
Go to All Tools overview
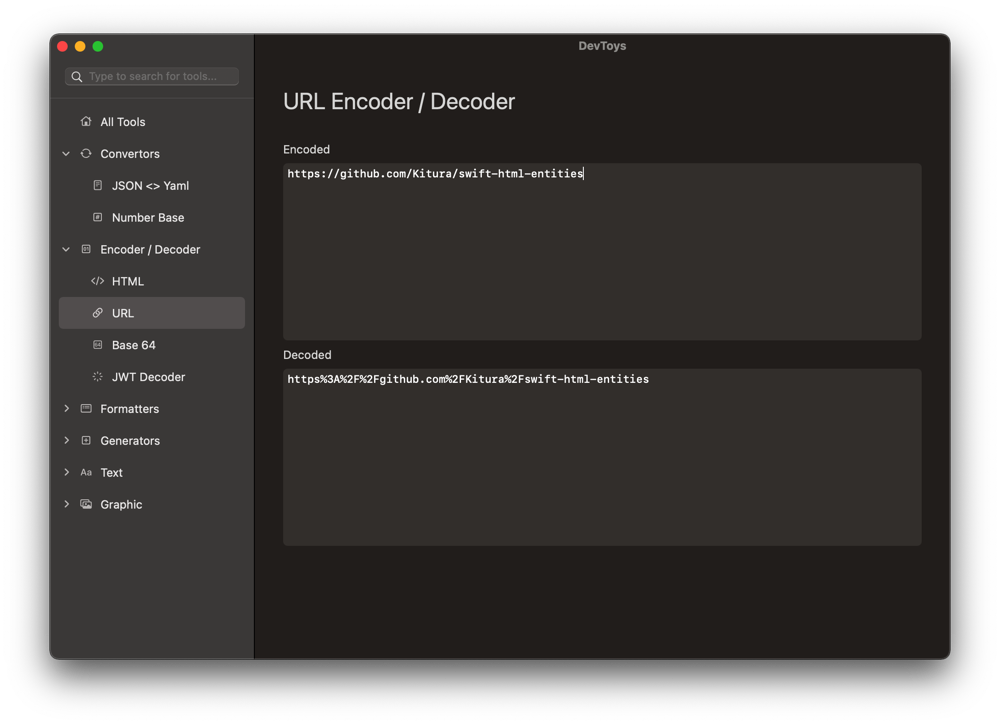(123, 122)
